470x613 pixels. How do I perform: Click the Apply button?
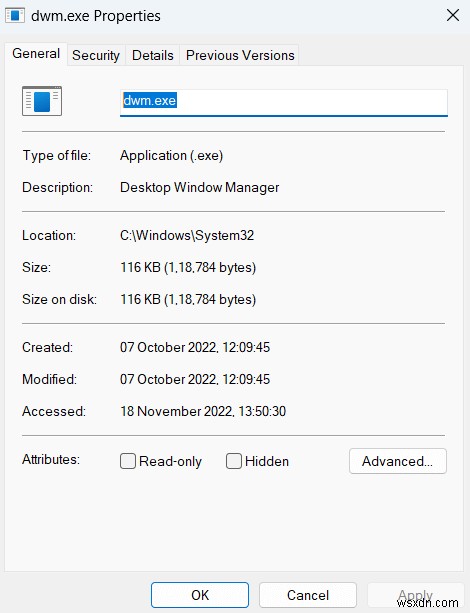pos(415,595)
